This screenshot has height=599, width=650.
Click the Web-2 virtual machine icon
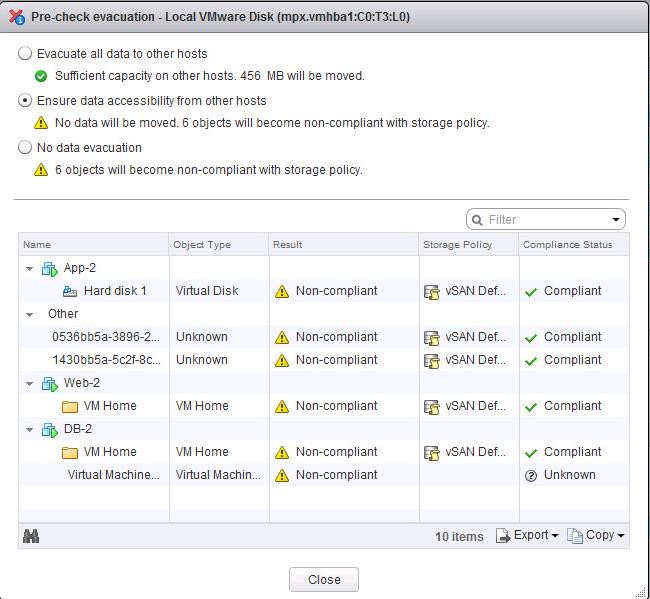coord(50,384)
